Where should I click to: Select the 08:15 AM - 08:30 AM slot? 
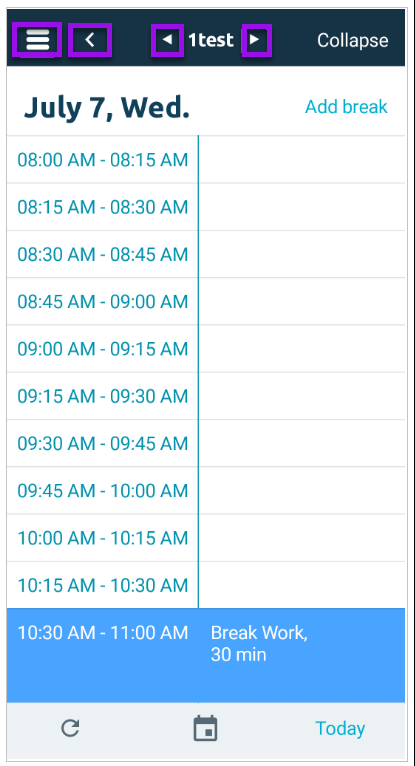pyautogui.click(x=206, y=207)
